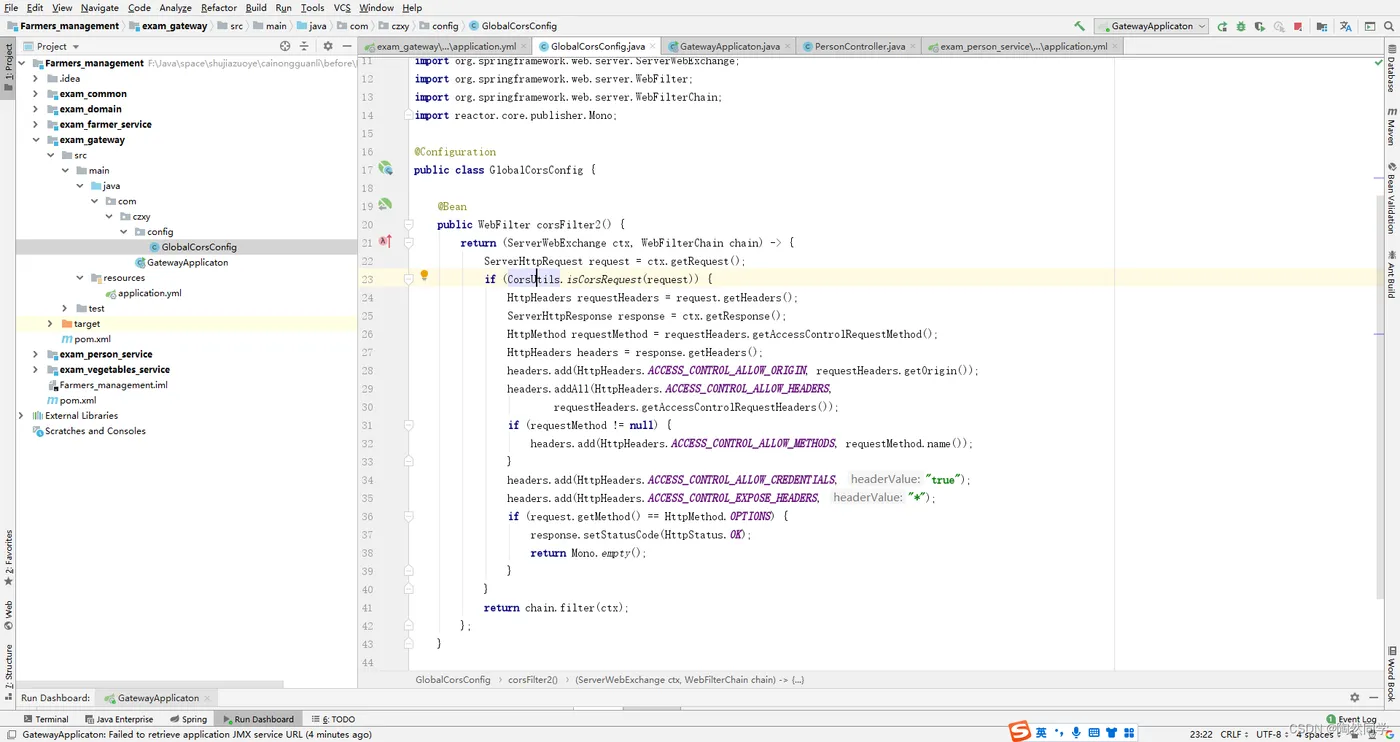Open Maven tool window on right edge
The height and width of the screenshot is (742, 1400).
(x=1391, y=126)
